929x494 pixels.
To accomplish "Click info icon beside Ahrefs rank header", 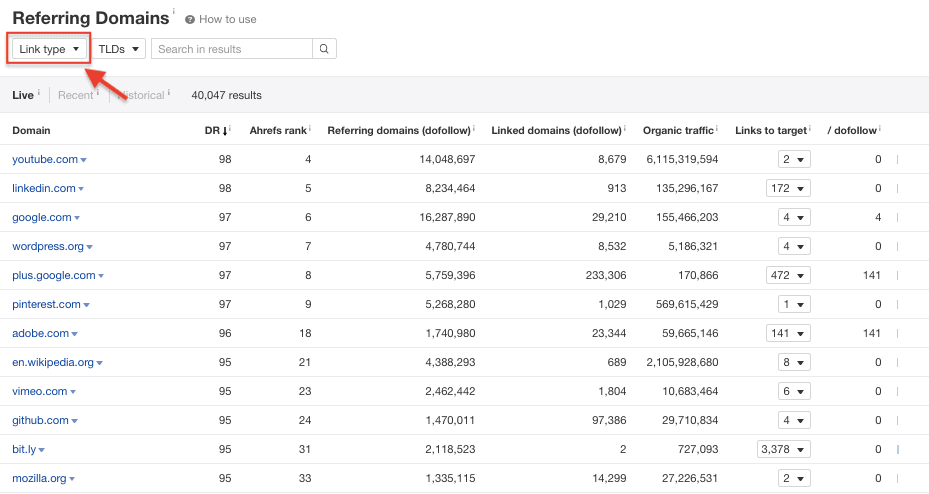I will [310, 129].
